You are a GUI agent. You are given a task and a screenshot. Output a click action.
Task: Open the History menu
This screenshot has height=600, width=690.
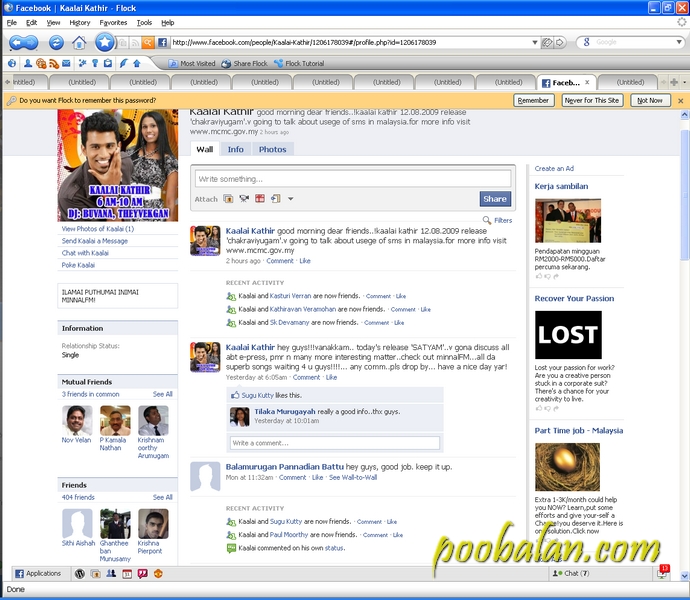80,22
